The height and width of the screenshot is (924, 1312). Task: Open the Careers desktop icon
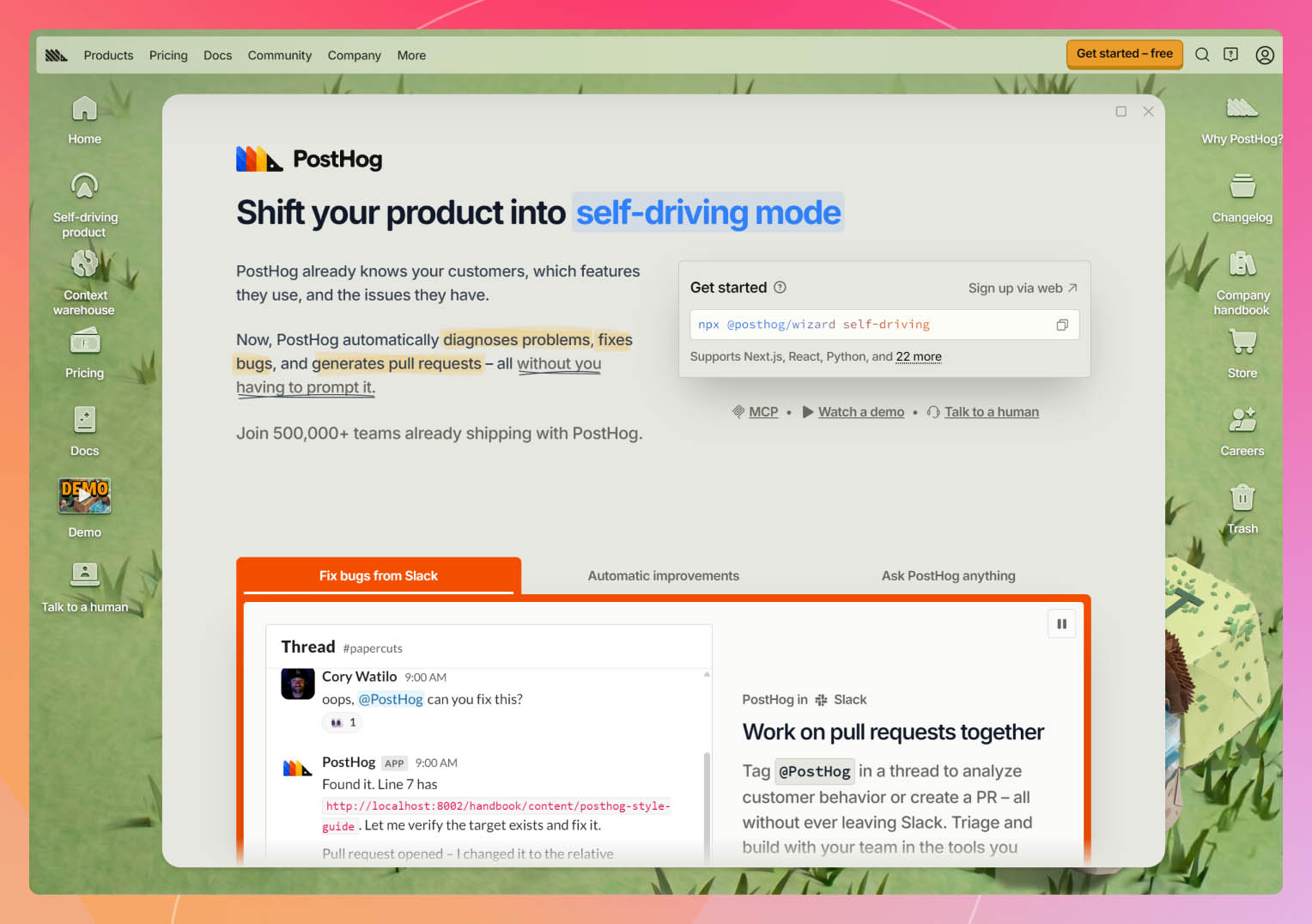tap(1242, 431)
